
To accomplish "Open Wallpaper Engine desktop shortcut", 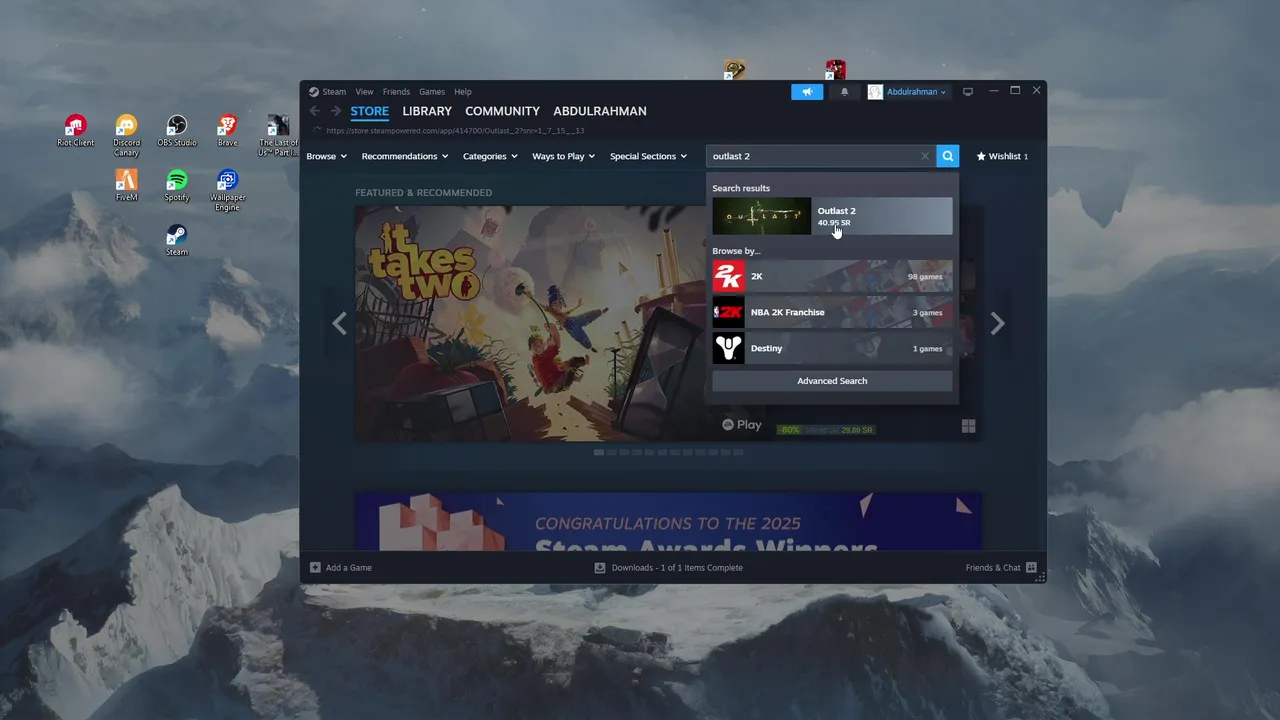I will (227, 190).
